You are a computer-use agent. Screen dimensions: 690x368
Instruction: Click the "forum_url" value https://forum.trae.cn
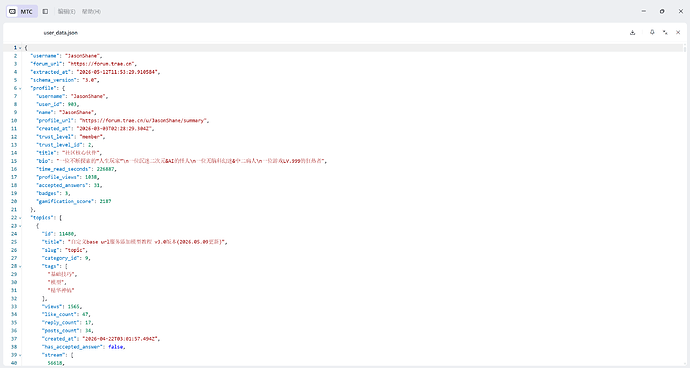[102, 64]
